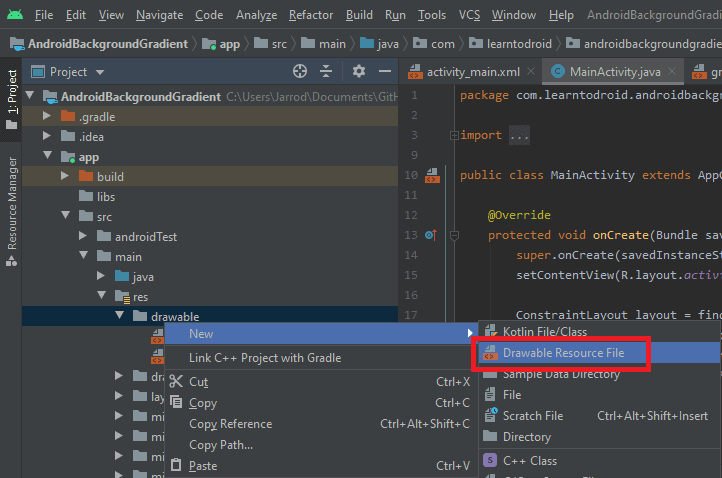Click the override gutter icon on line 13
Viewport: 722px width, 478px height.
point(431,235)
